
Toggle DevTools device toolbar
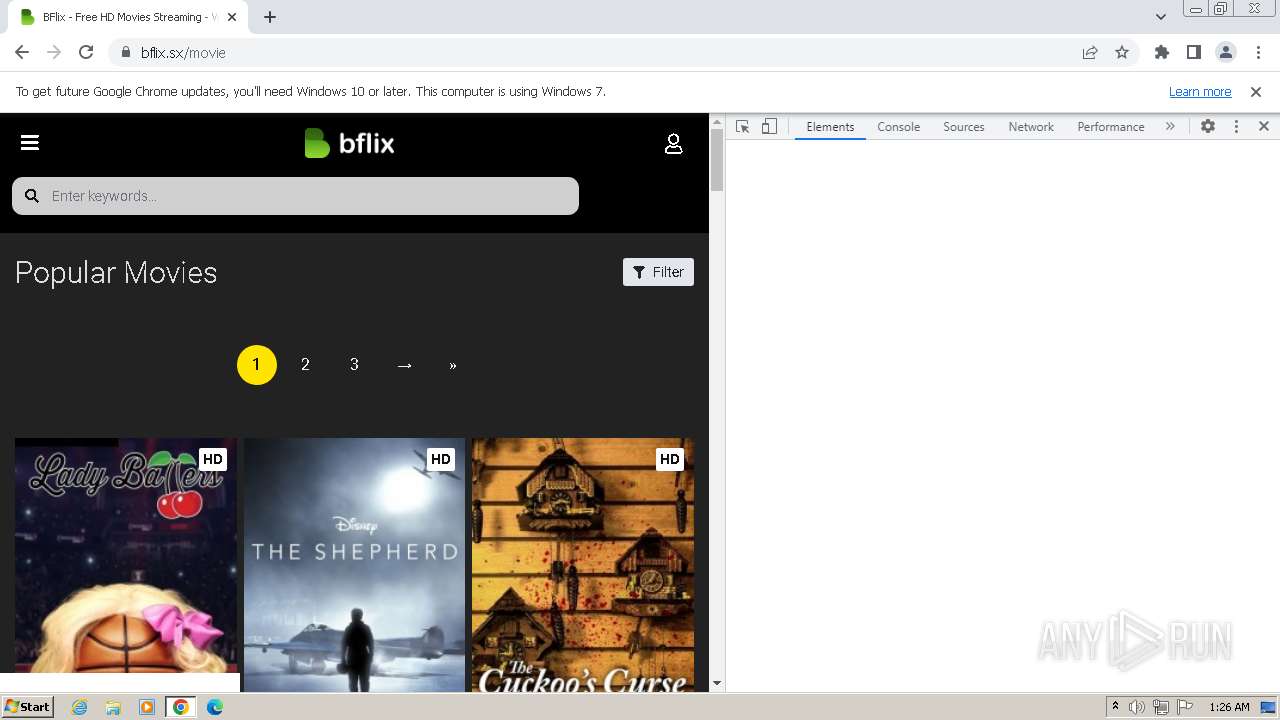point(769,127)
